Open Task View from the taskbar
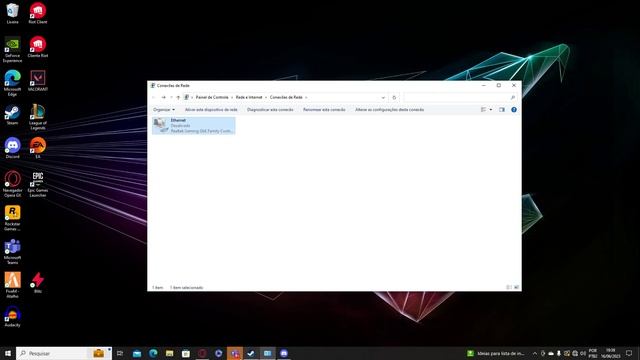 click(x=120, y=353)
